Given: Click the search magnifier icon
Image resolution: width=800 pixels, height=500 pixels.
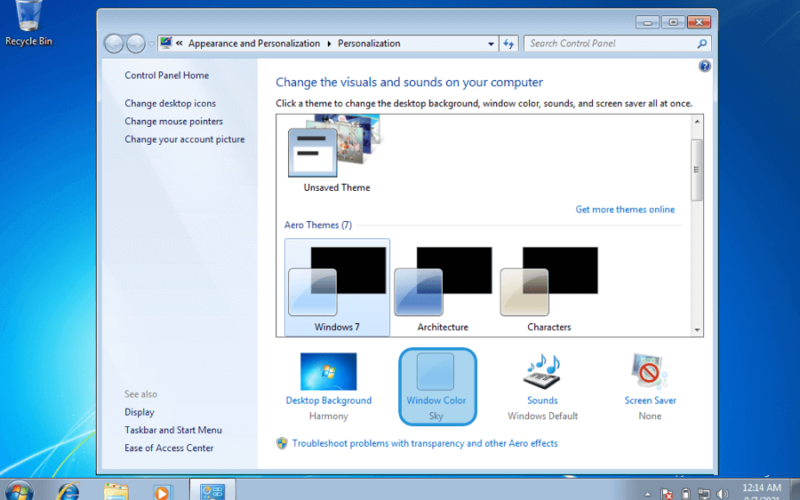Looking at the screenshot, I should tap(702, 44).
